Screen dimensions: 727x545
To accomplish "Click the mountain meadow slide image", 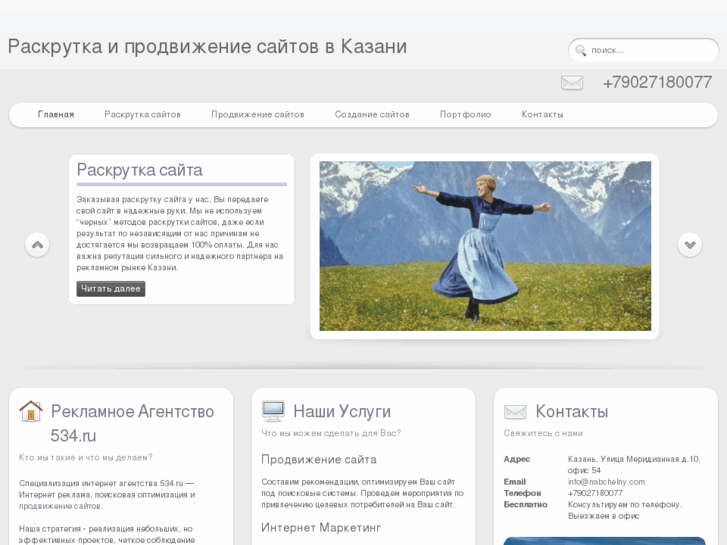I will click(x=485, y=246).
